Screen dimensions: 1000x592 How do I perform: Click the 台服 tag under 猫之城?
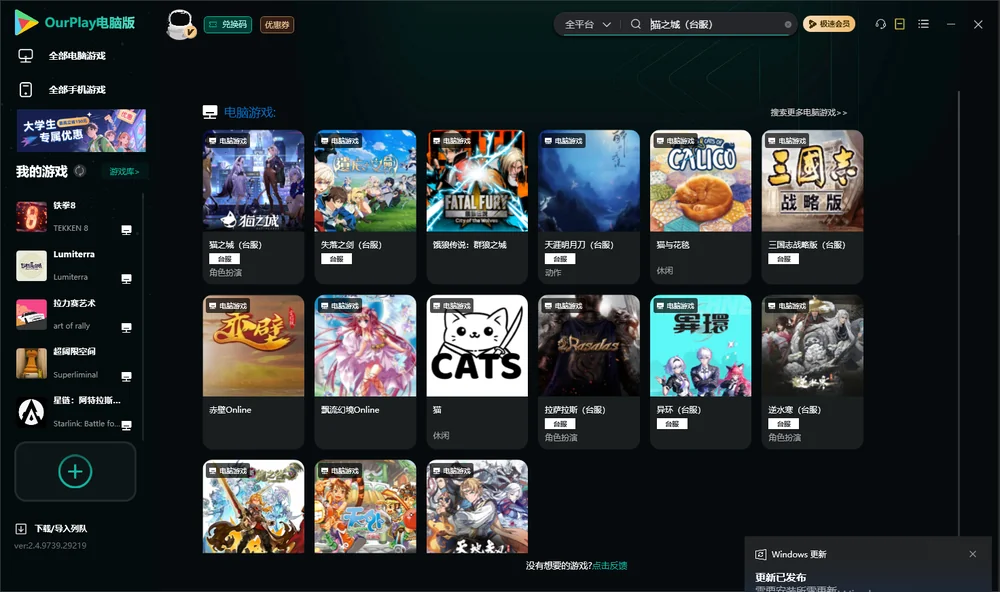[224, 259]
